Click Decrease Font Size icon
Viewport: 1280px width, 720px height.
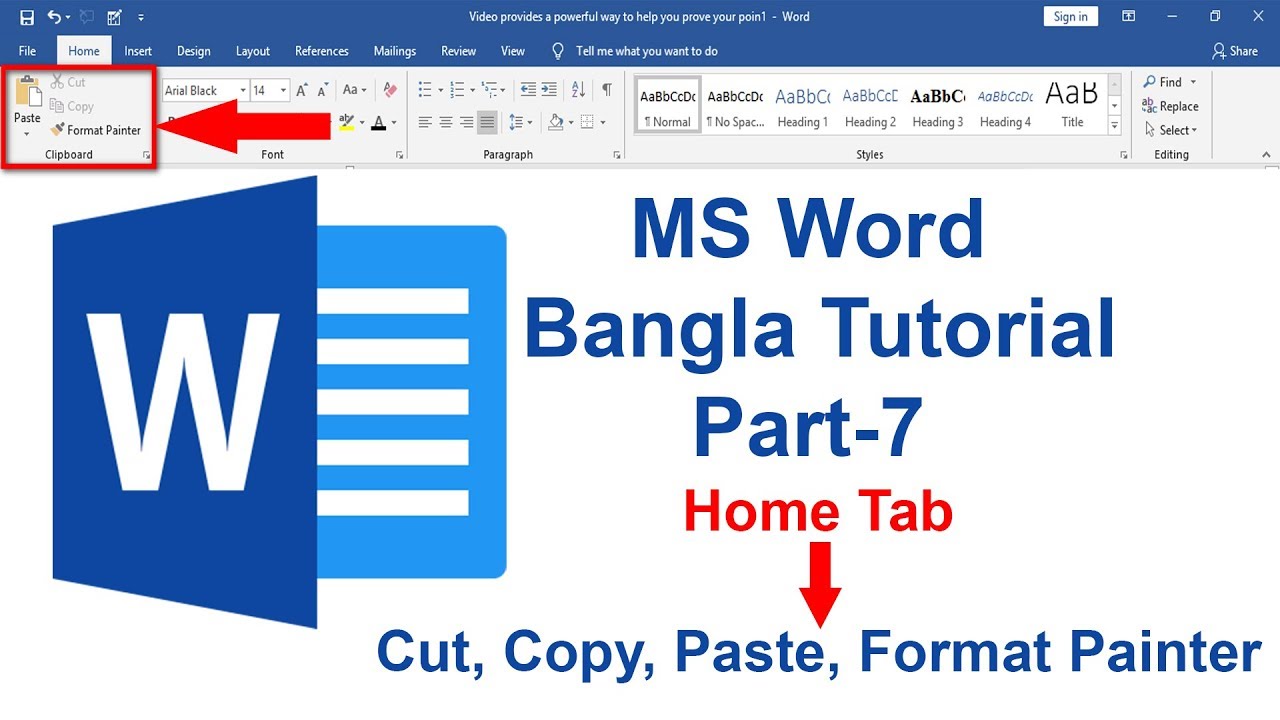click(322, 90)
